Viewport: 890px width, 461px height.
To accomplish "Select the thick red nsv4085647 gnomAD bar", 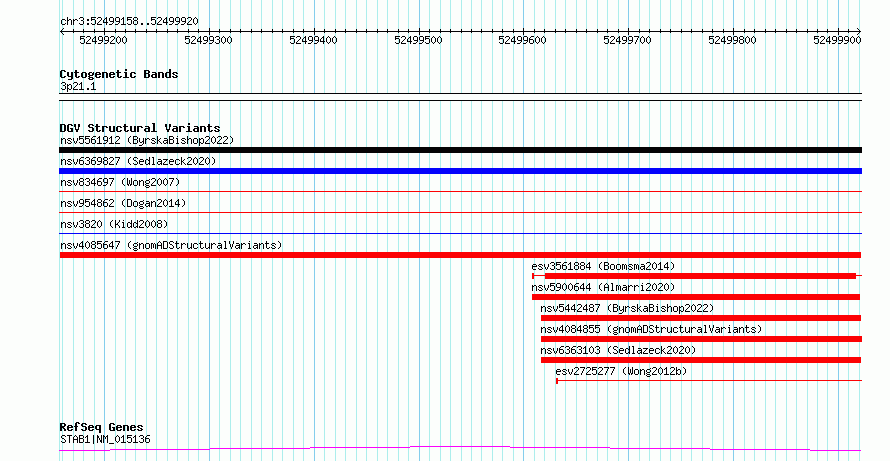I will (x=460, y=255).
